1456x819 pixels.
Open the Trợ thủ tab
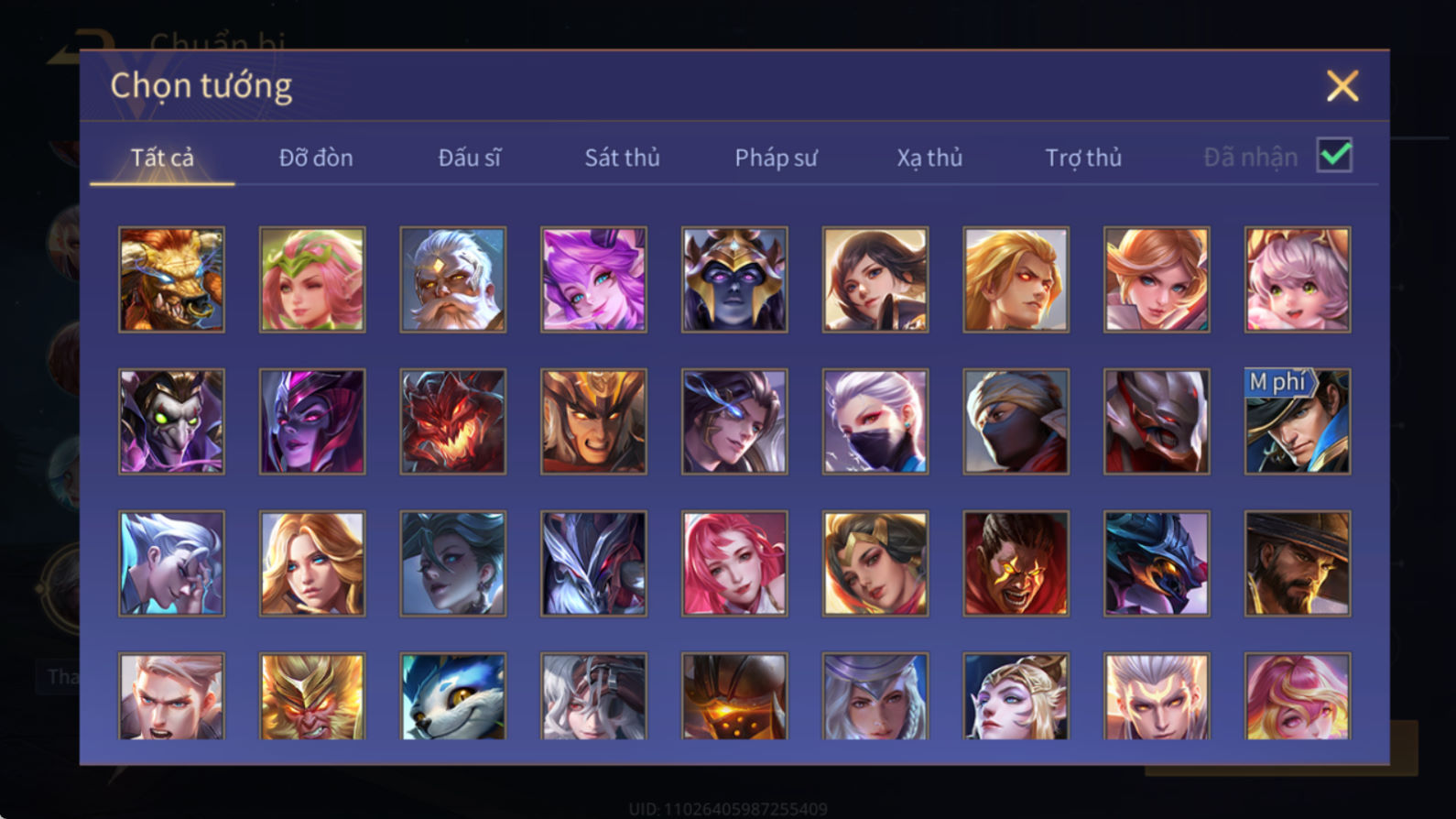[x=1083, y=158]
